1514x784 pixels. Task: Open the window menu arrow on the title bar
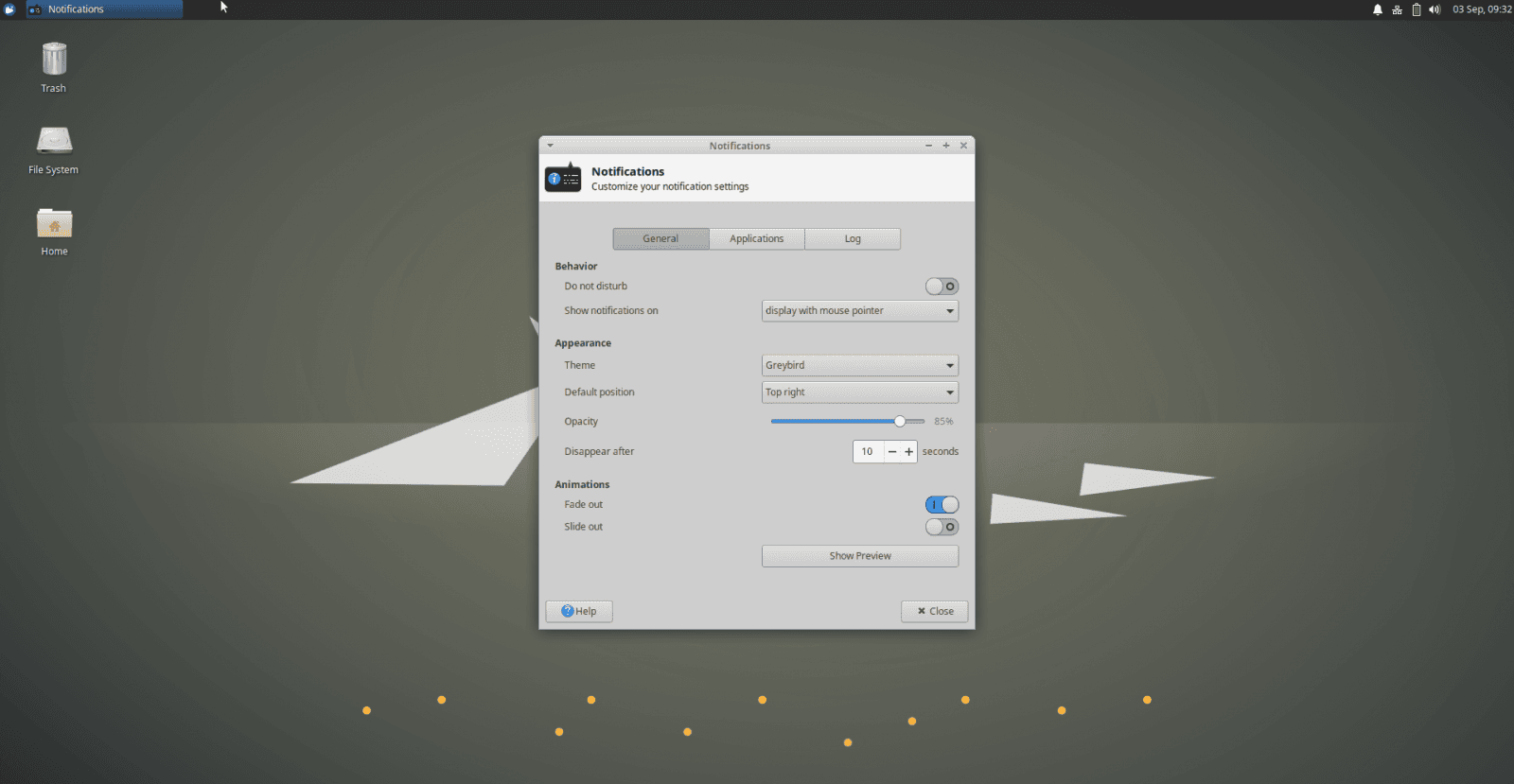point(551,146)
